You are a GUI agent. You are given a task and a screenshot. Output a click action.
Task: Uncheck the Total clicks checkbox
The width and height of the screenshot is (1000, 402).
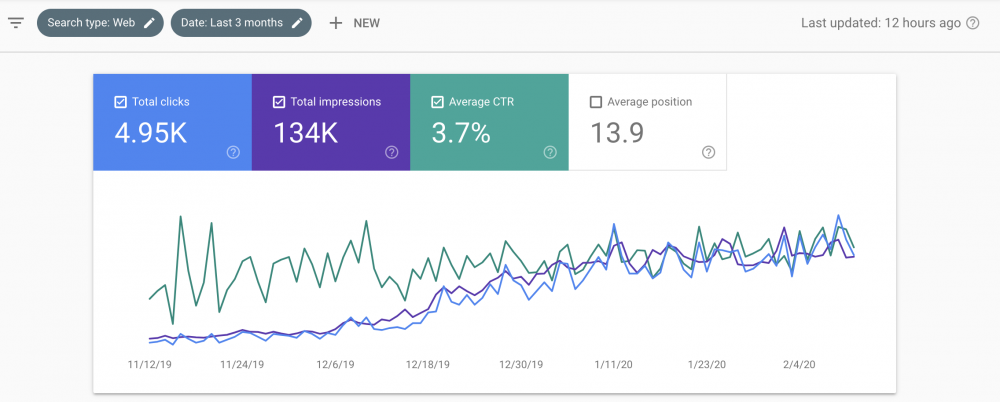120,102
